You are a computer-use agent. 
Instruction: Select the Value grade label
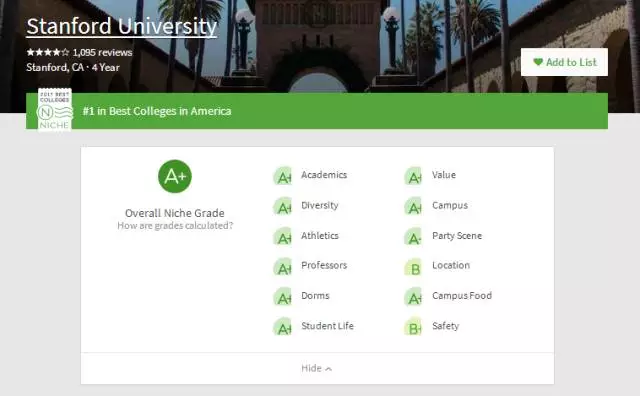click(444, 175)
